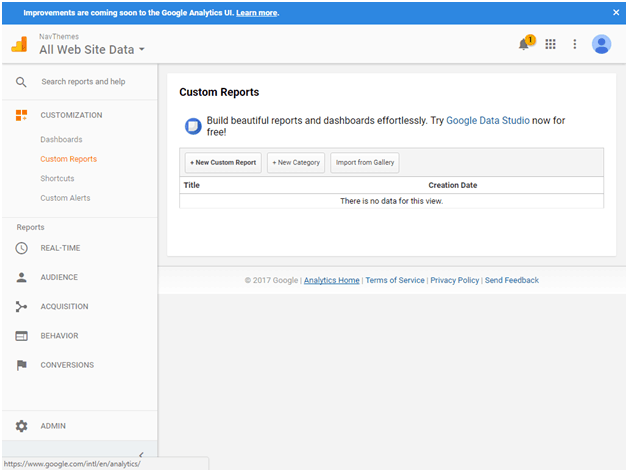Select Custom Reports in the sidebar
The width and height of the screenshot is (628, 472).
[x=68, y=159]
